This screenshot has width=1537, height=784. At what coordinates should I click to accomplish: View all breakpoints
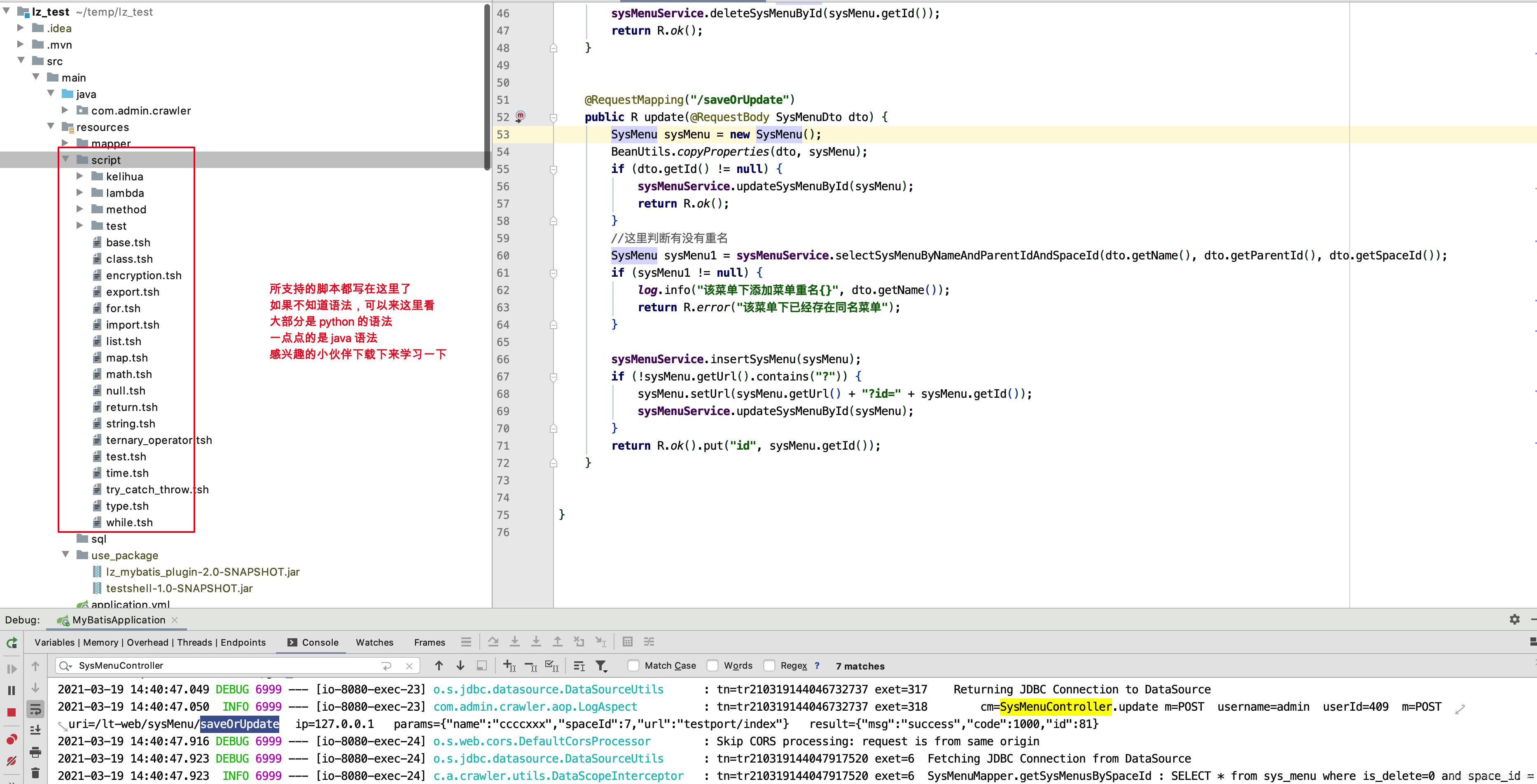(12, 739)
